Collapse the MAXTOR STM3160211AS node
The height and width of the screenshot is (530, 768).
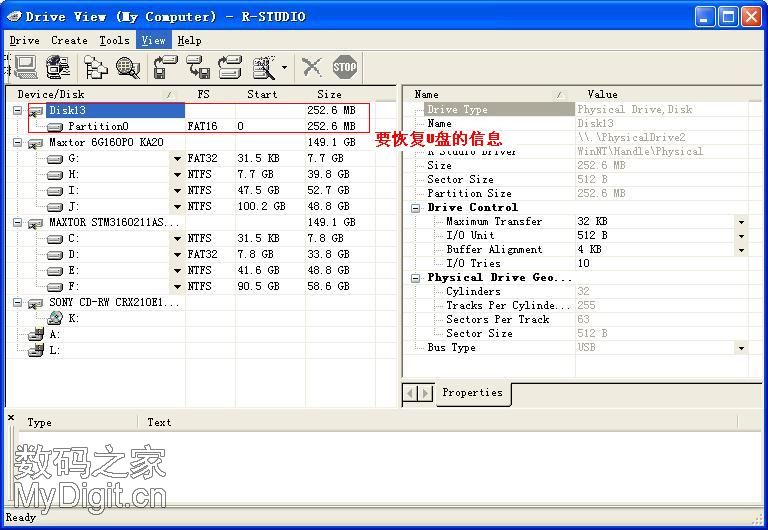[x=18, y=222]
